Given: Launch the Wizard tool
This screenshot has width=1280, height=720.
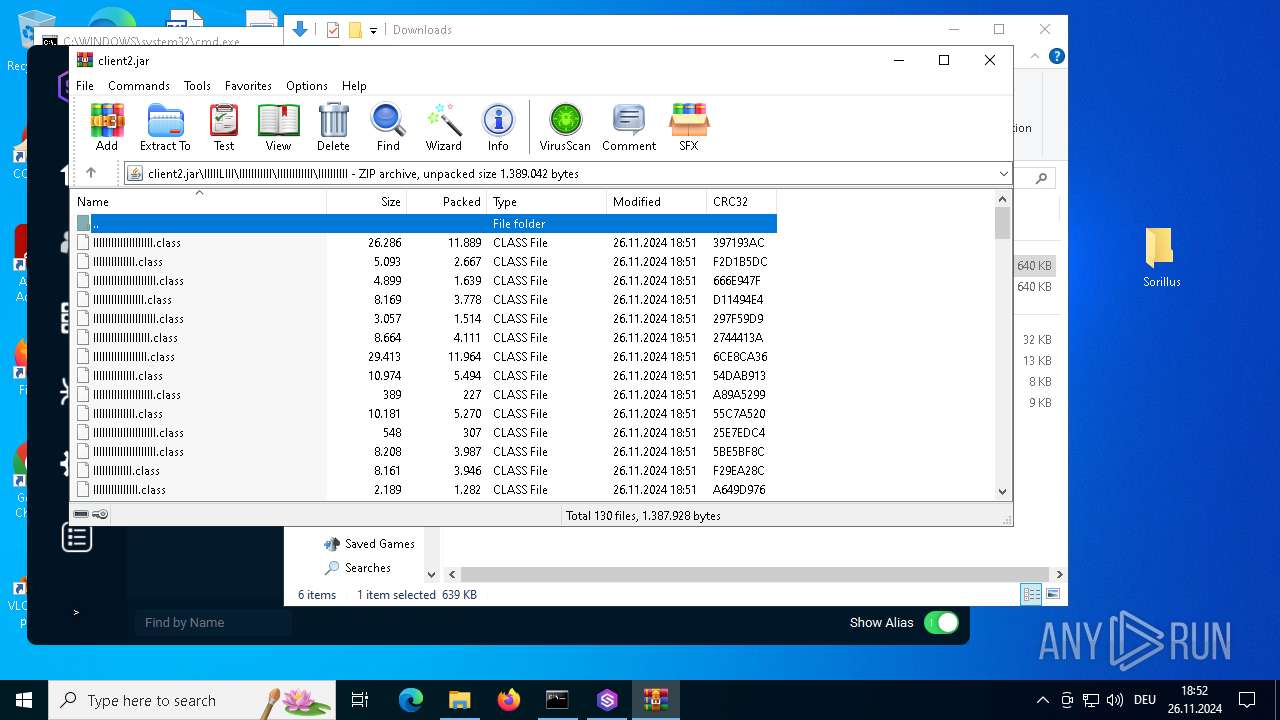Looking at the screenshot, I should pyautogui.click(x=443, y=127).
